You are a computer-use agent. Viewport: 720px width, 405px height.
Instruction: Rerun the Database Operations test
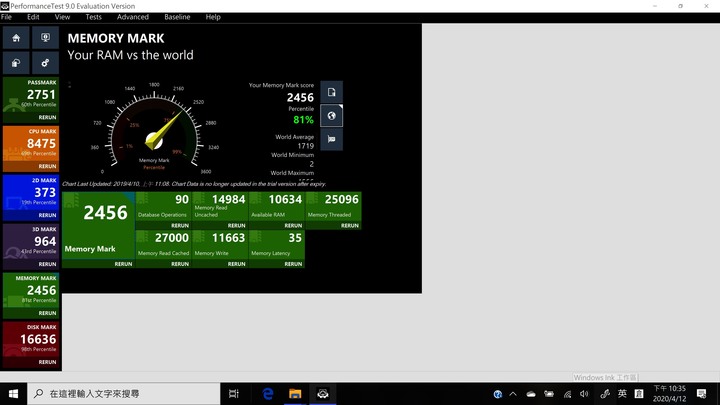coord(180,225)
